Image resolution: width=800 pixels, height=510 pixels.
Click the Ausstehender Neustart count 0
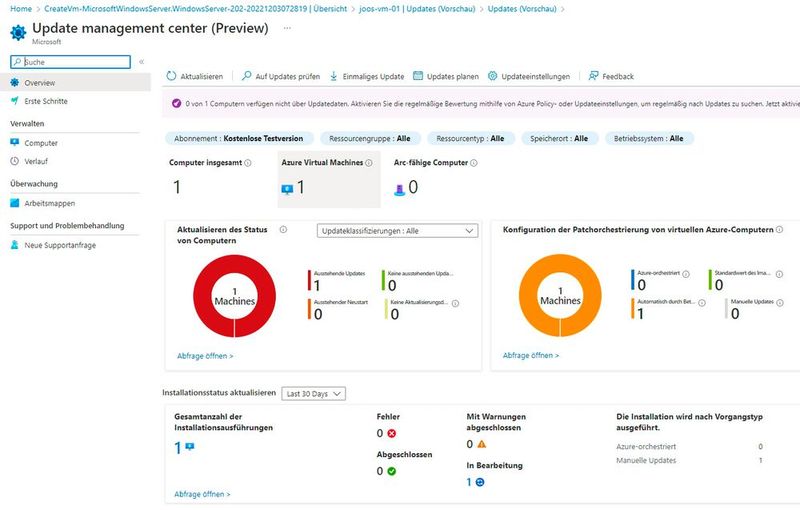318,314
